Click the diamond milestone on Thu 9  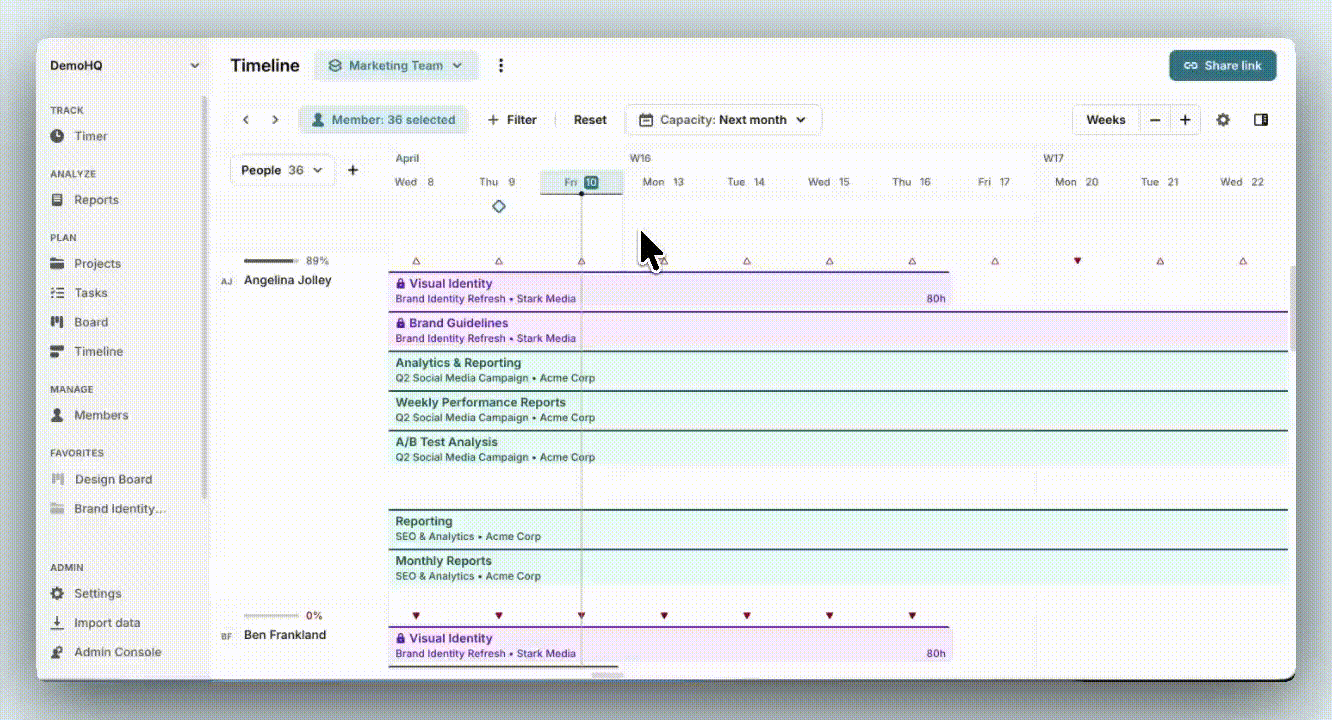pyautogui.click(x=499, y=206)
